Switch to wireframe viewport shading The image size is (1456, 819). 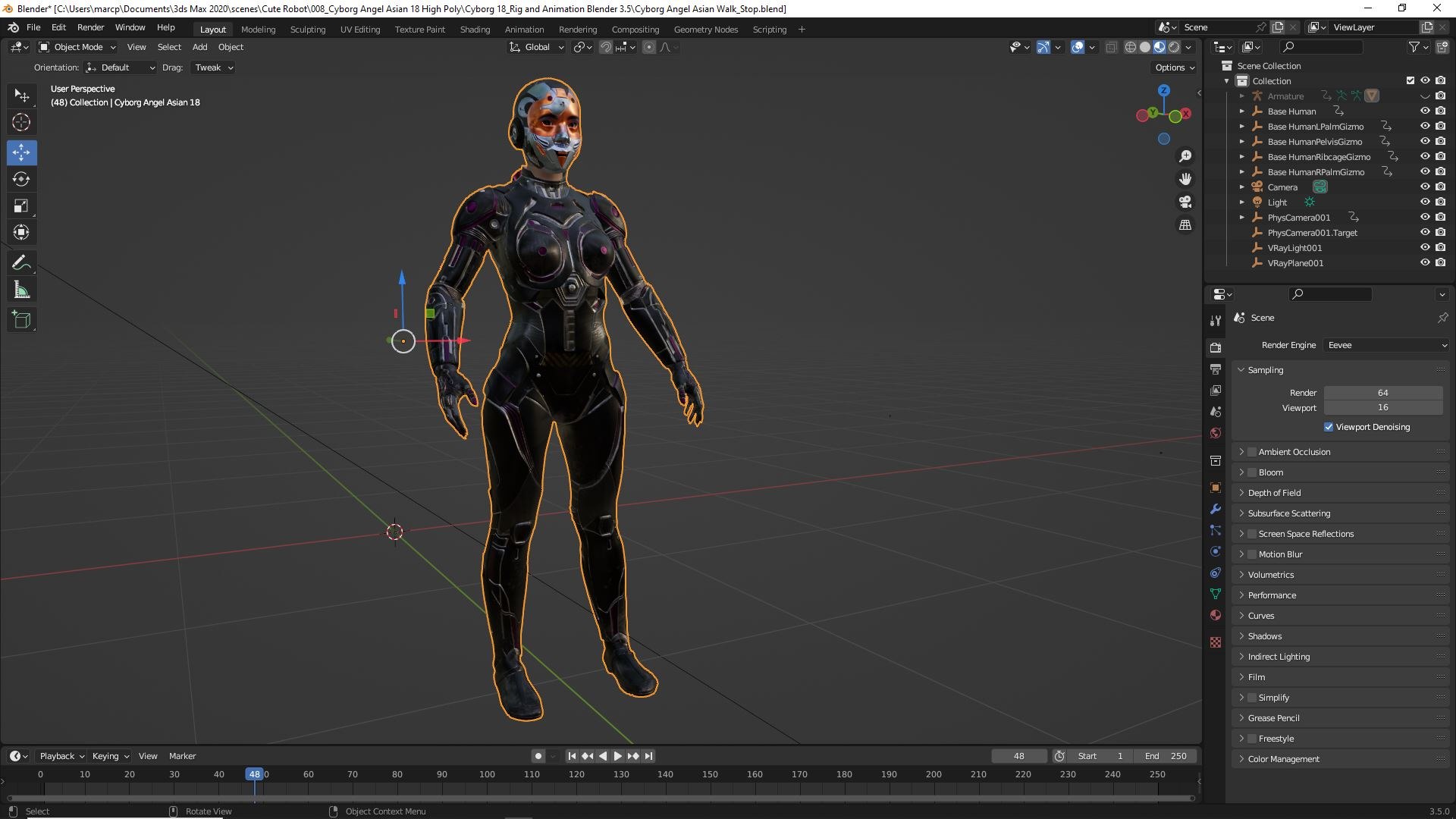(x=1130, y=47)
